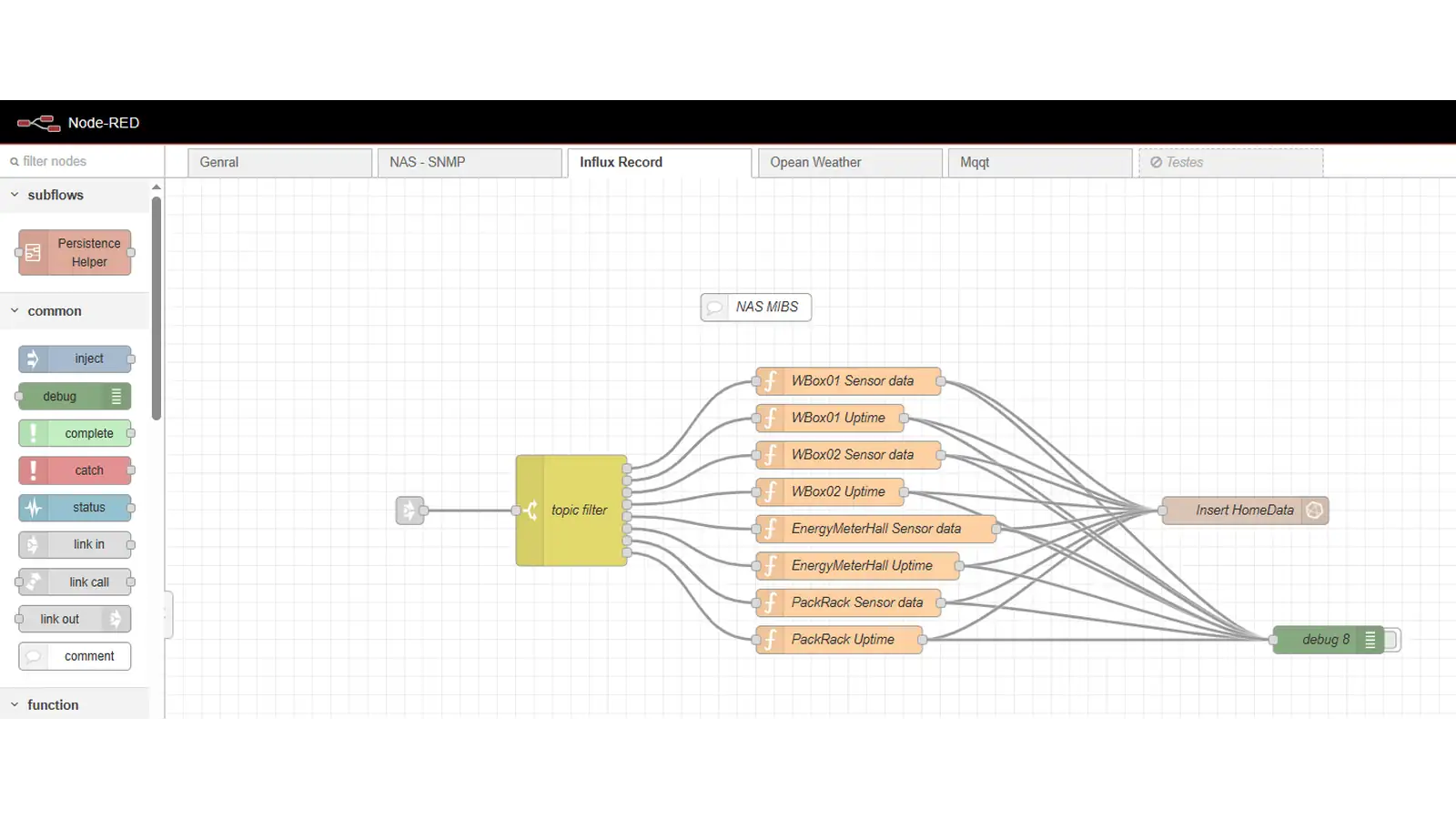Collapse the subflows palette category
1456x819 pixels.
point(15,195)
